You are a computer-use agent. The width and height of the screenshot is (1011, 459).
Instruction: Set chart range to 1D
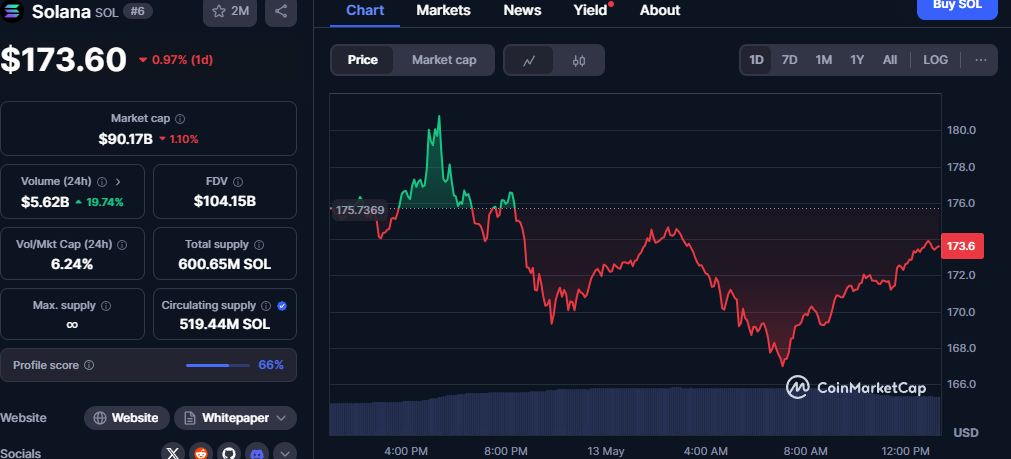[756, 60]
